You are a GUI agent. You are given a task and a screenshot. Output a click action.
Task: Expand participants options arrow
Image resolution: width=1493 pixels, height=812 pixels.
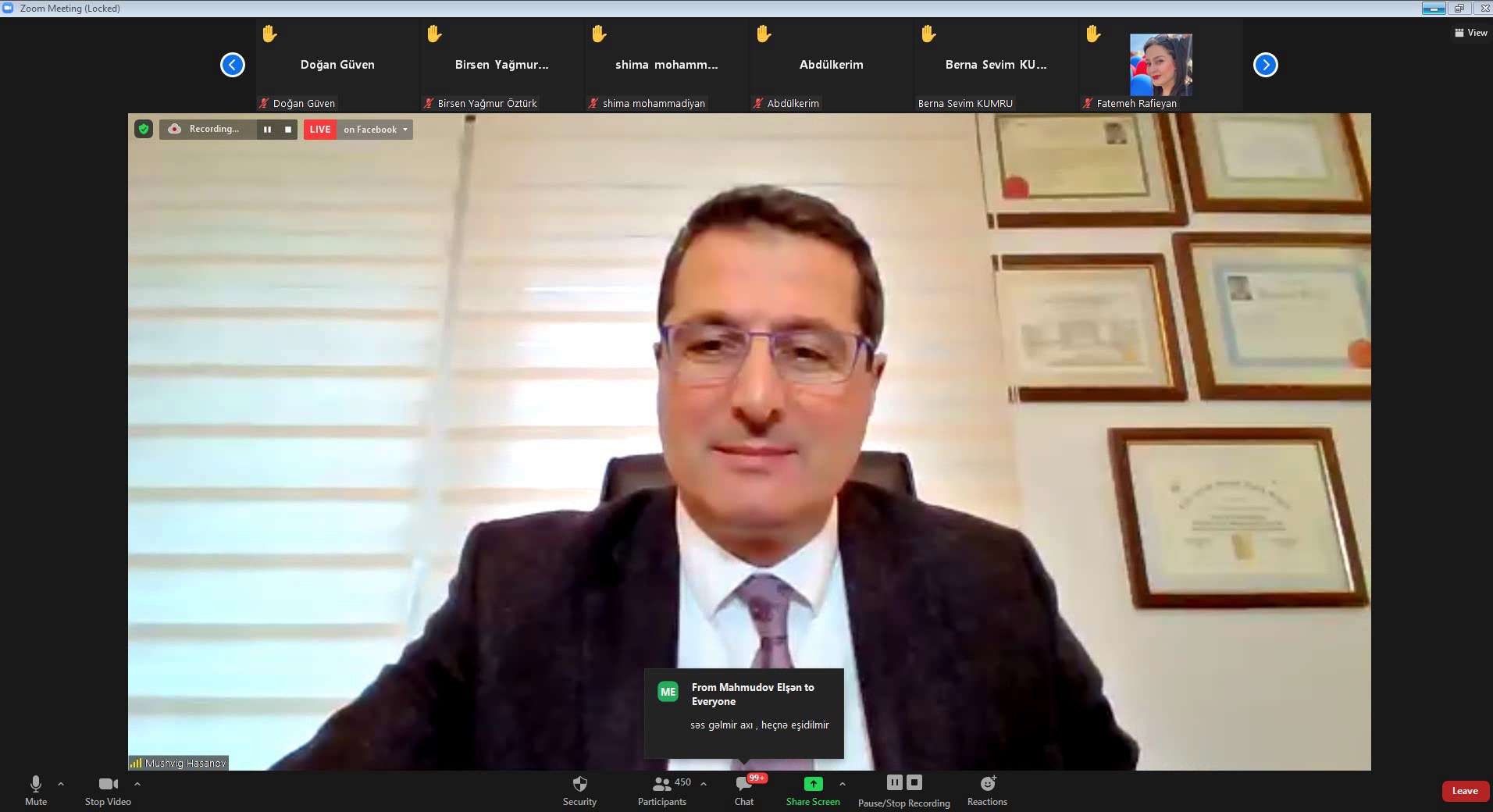tap(704, 784)
